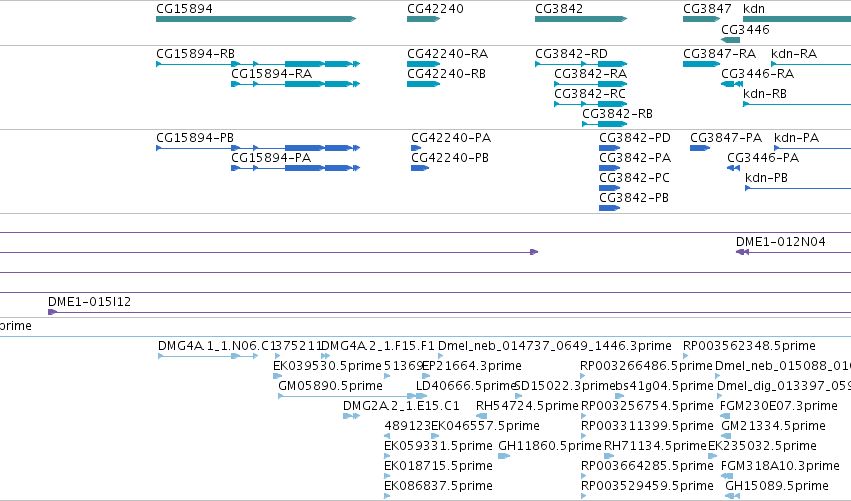This screenshot has width=851, height=501.
Task: Click the EK018715.5prime EST label
Action: point(439,466)
